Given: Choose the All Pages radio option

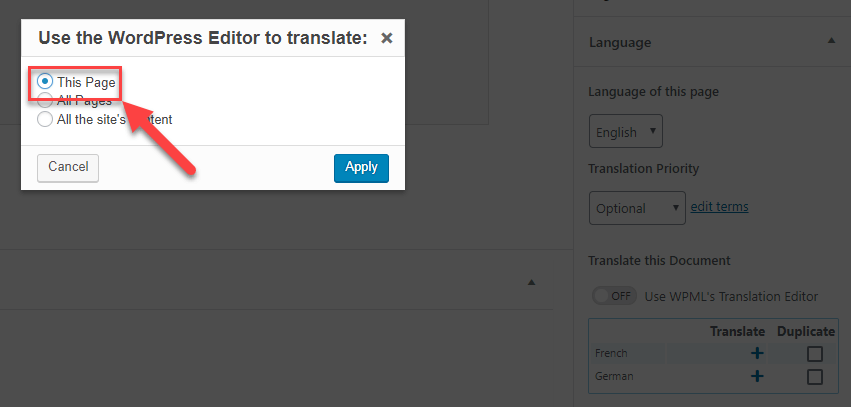Looking at the screenshot, I should [x=45, y=101].
